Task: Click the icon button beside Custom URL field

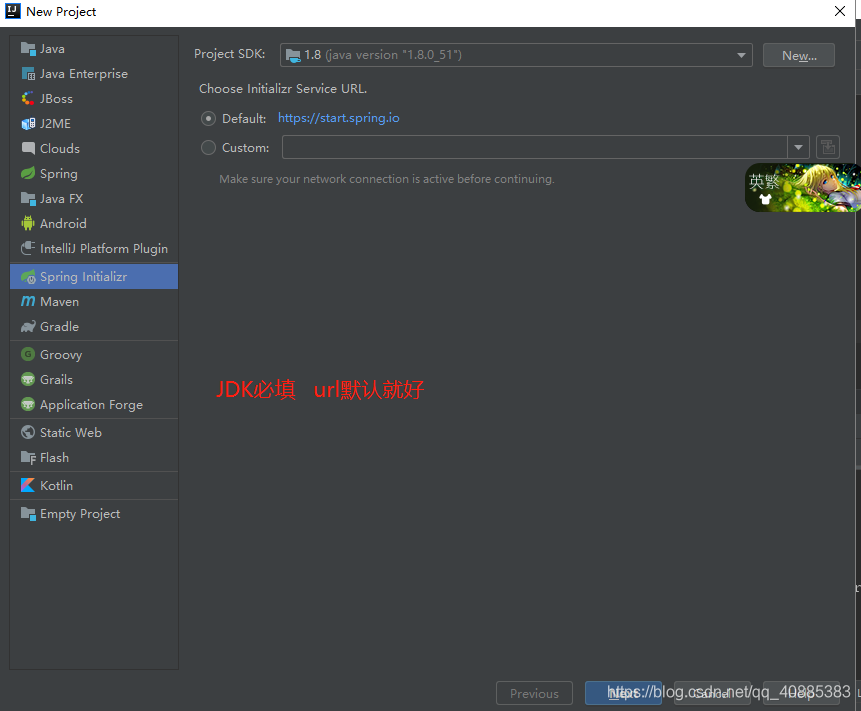Action: click(828, 147)
